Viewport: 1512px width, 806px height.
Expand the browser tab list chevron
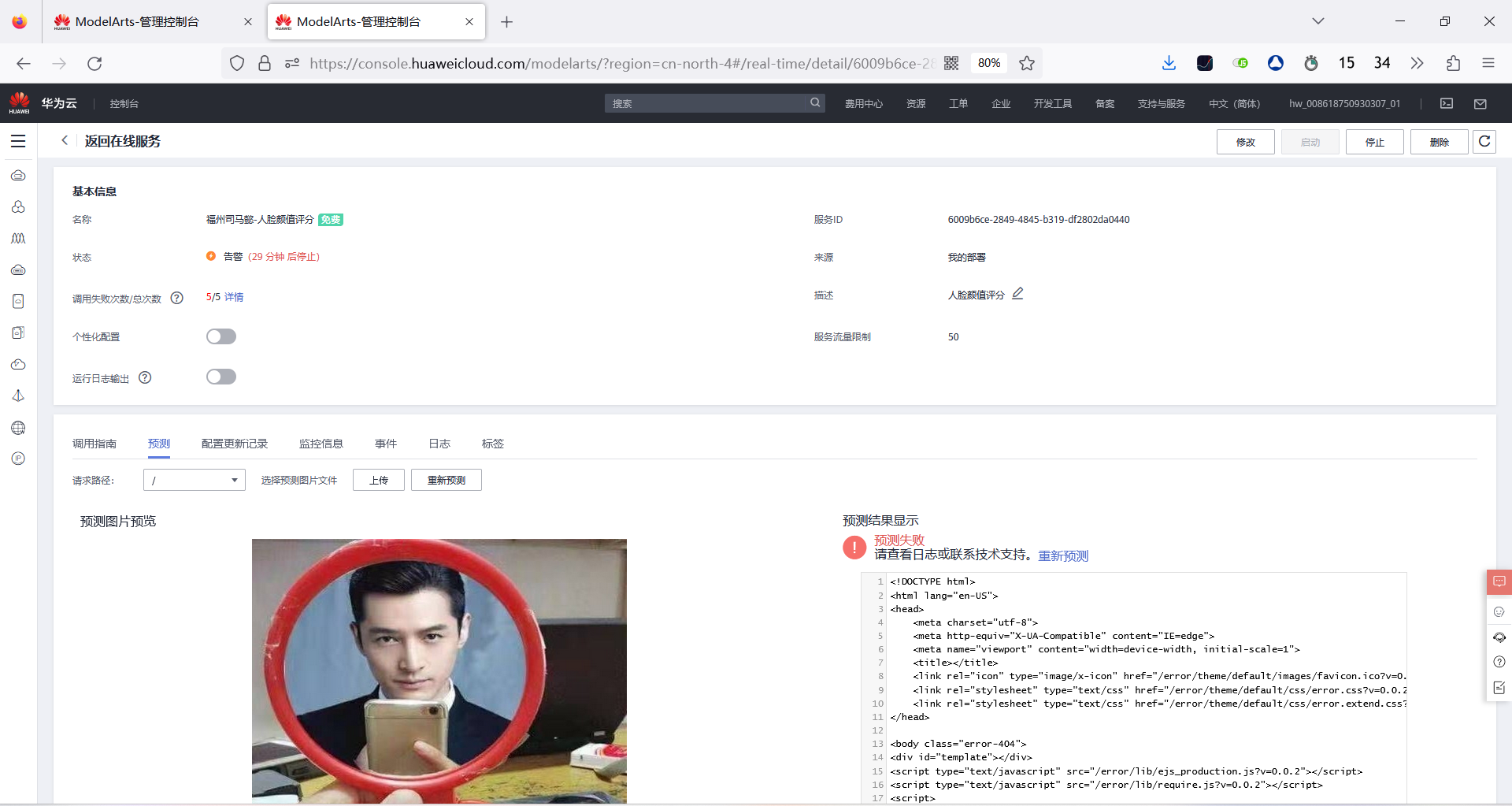tap(1318, 21)
